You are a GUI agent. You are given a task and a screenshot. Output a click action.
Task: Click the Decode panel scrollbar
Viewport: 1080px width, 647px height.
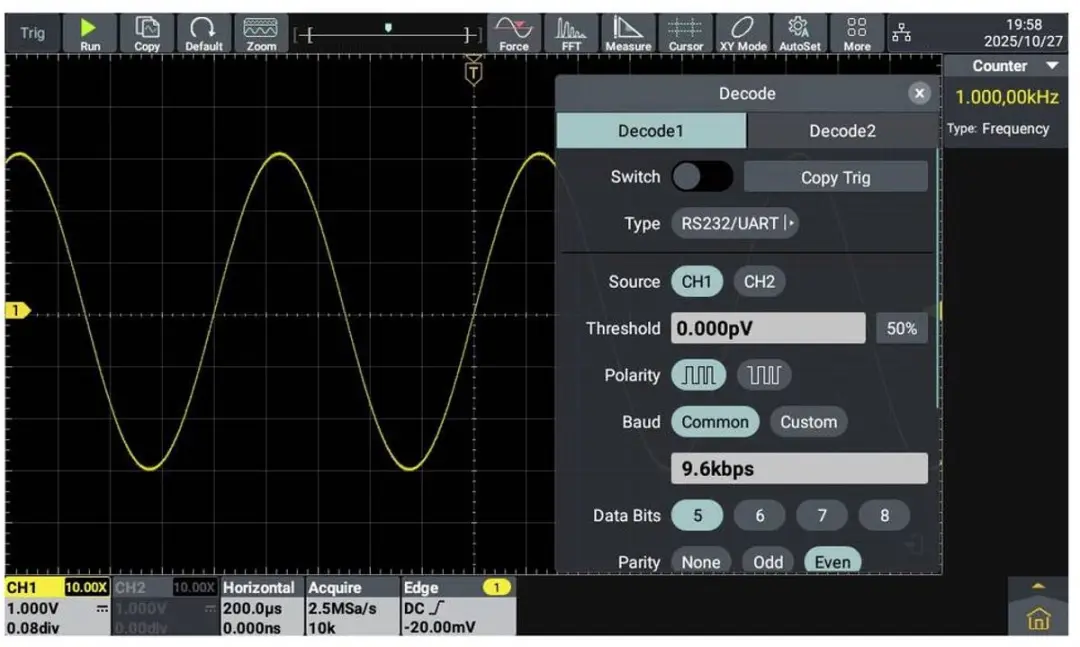938,277
